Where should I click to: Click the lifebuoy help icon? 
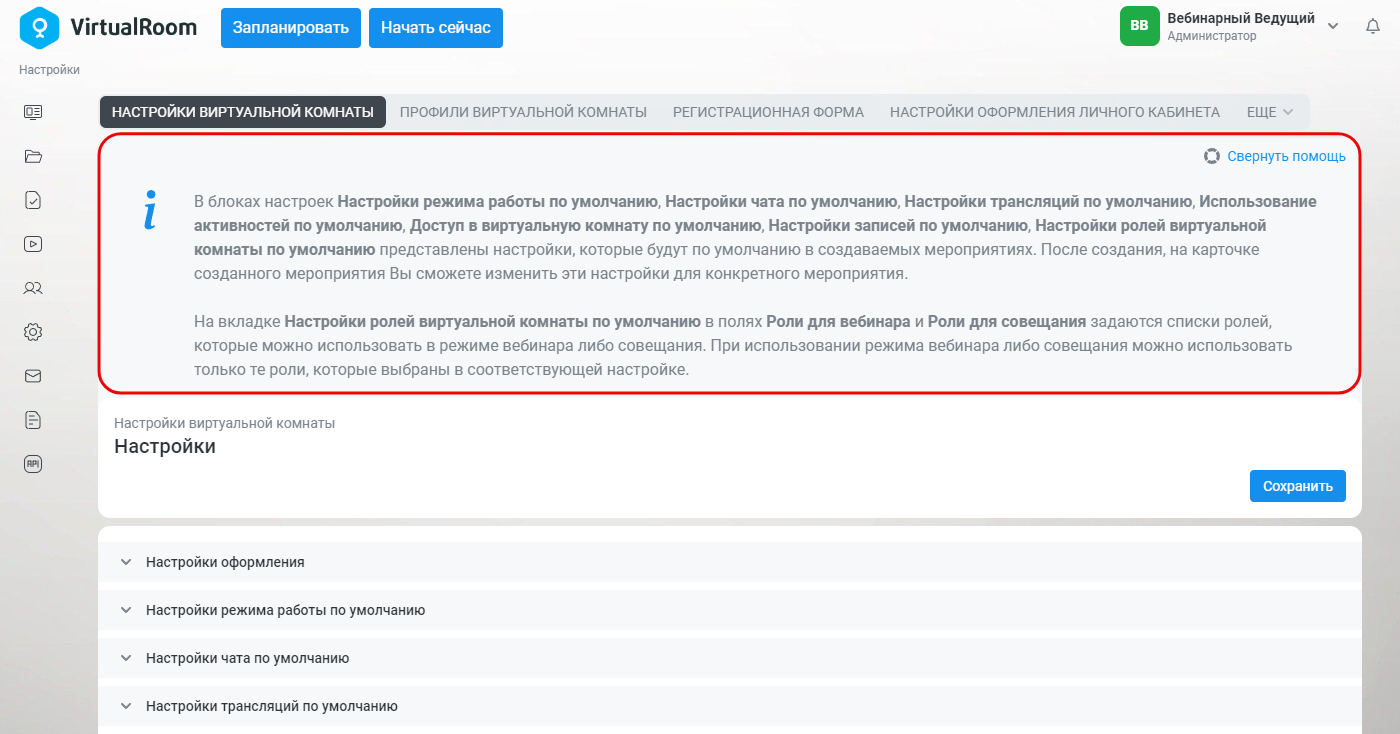point(1212,156)
